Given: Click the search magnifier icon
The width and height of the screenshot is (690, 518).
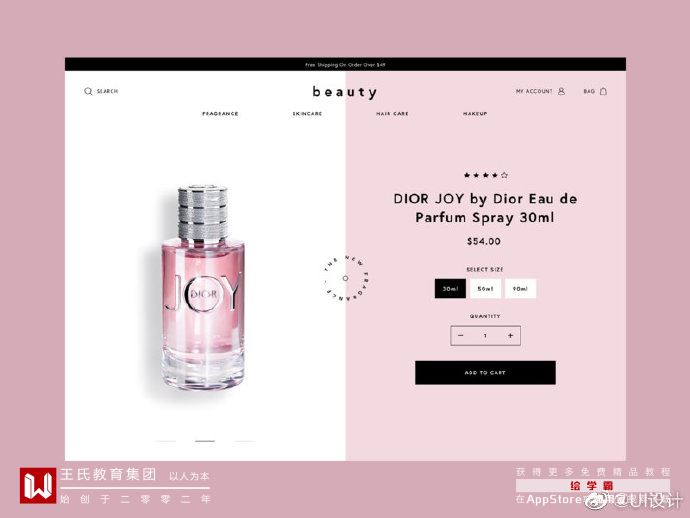Looking at the screenshot, I should pyautogui.click(x=88, y=91).
